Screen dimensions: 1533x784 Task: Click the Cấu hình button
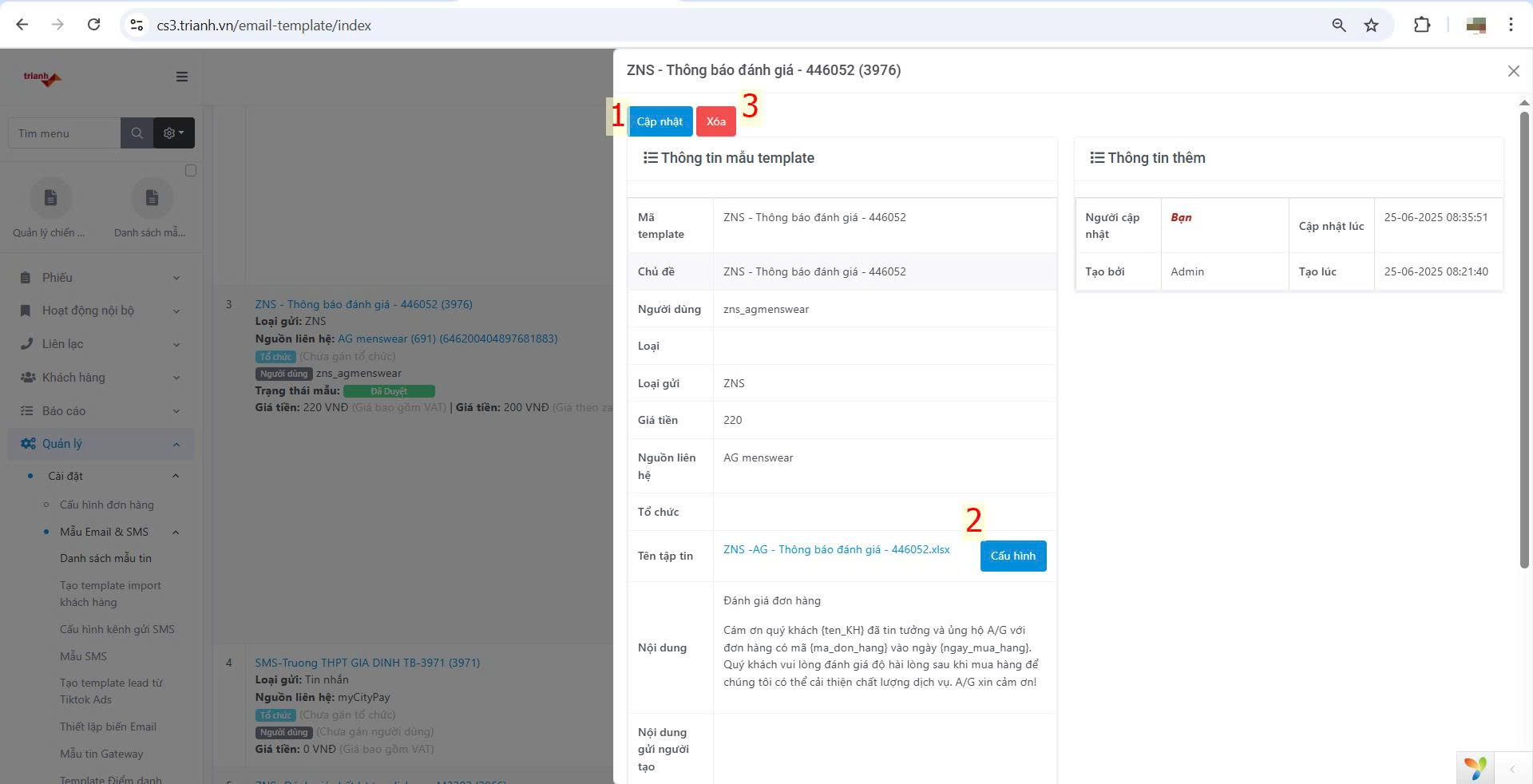[x=1012, y=556]
